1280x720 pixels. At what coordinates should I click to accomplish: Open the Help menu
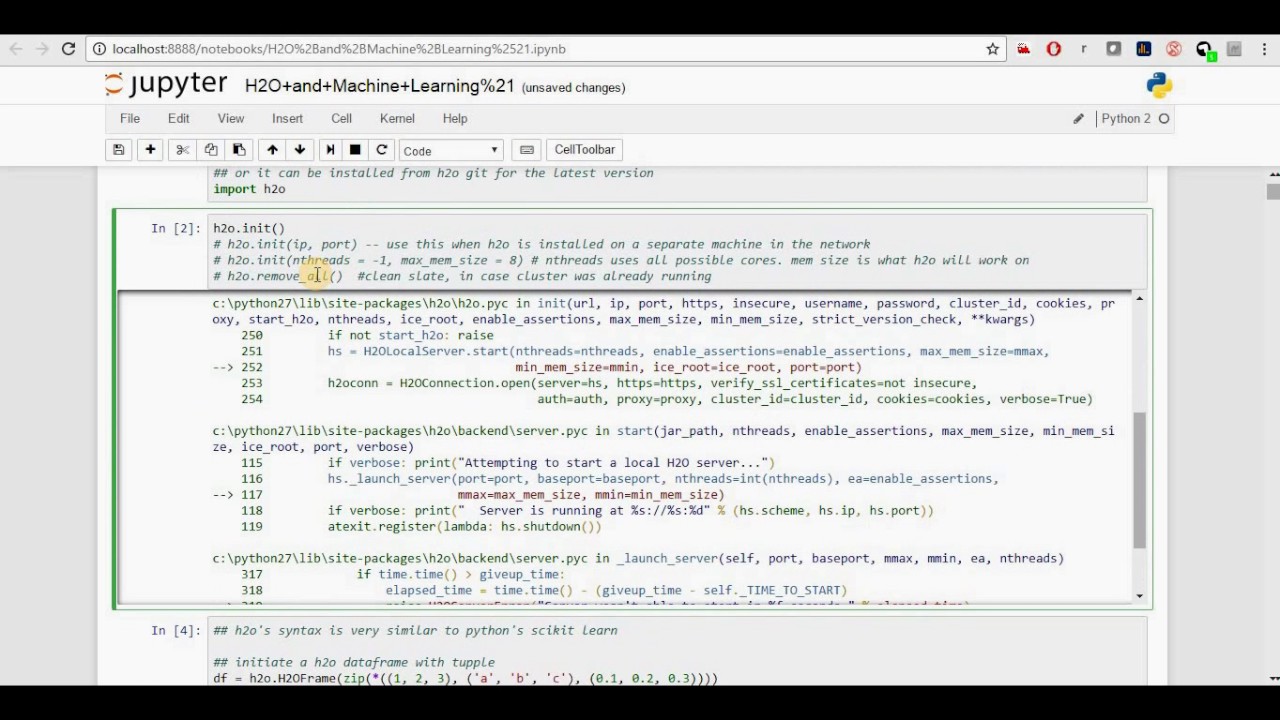455,118
